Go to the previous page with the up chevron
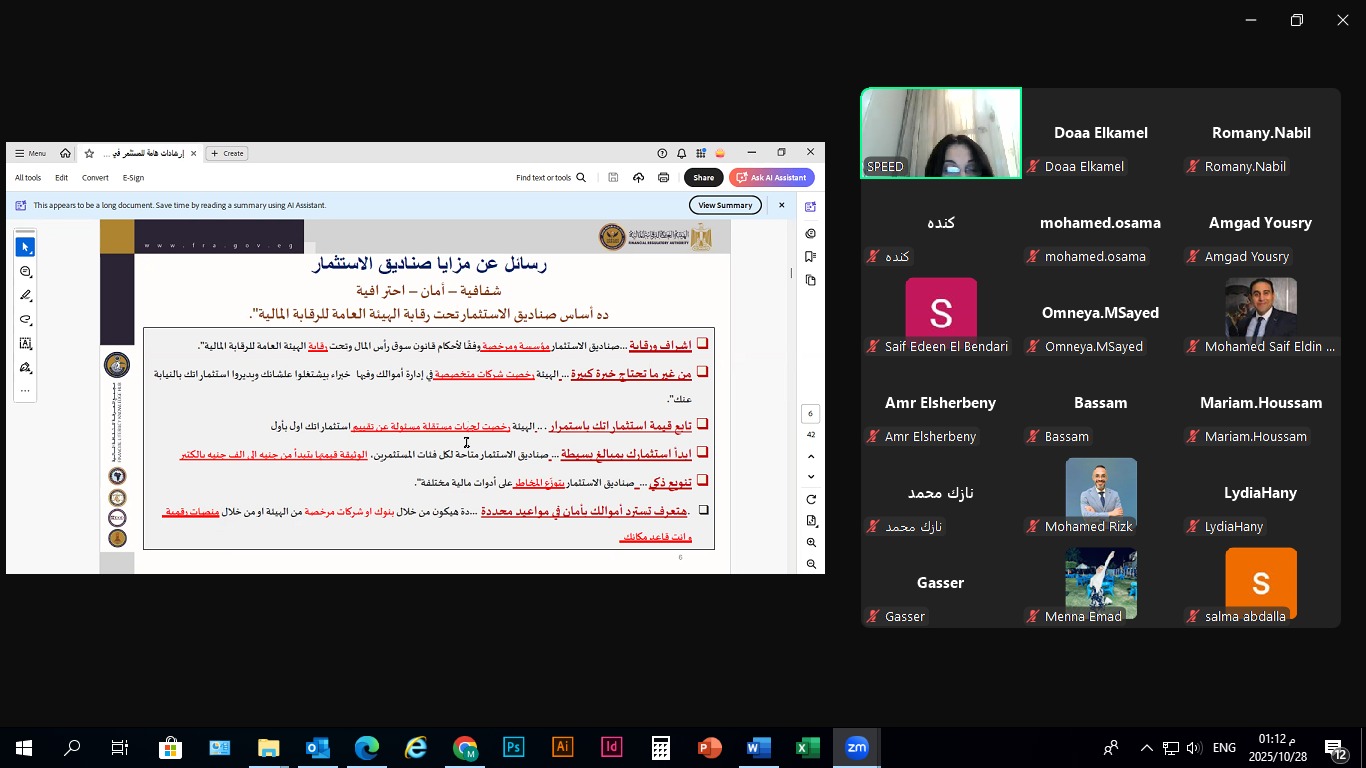Viewport: 1366px width, 768px height. coord(811,456)
